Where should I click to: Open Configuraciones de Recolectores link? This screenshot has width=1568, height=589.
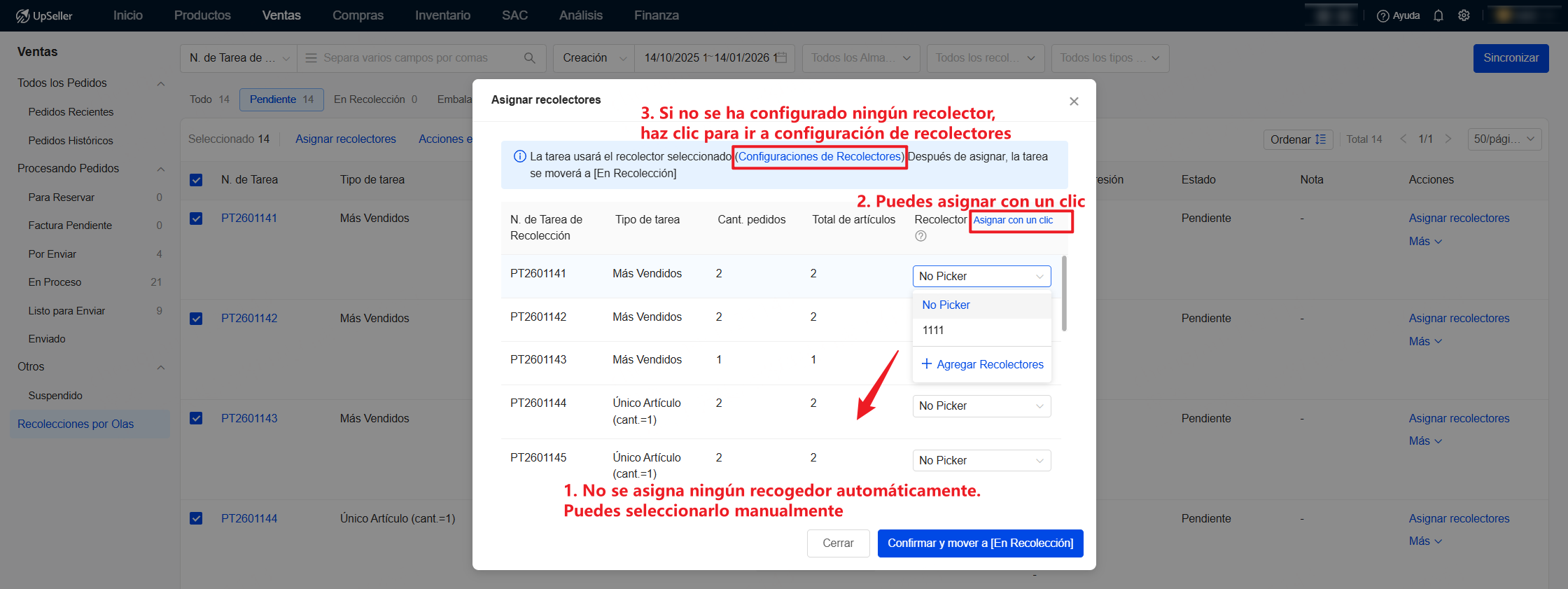pyautogui.click(x=820, y=156)
